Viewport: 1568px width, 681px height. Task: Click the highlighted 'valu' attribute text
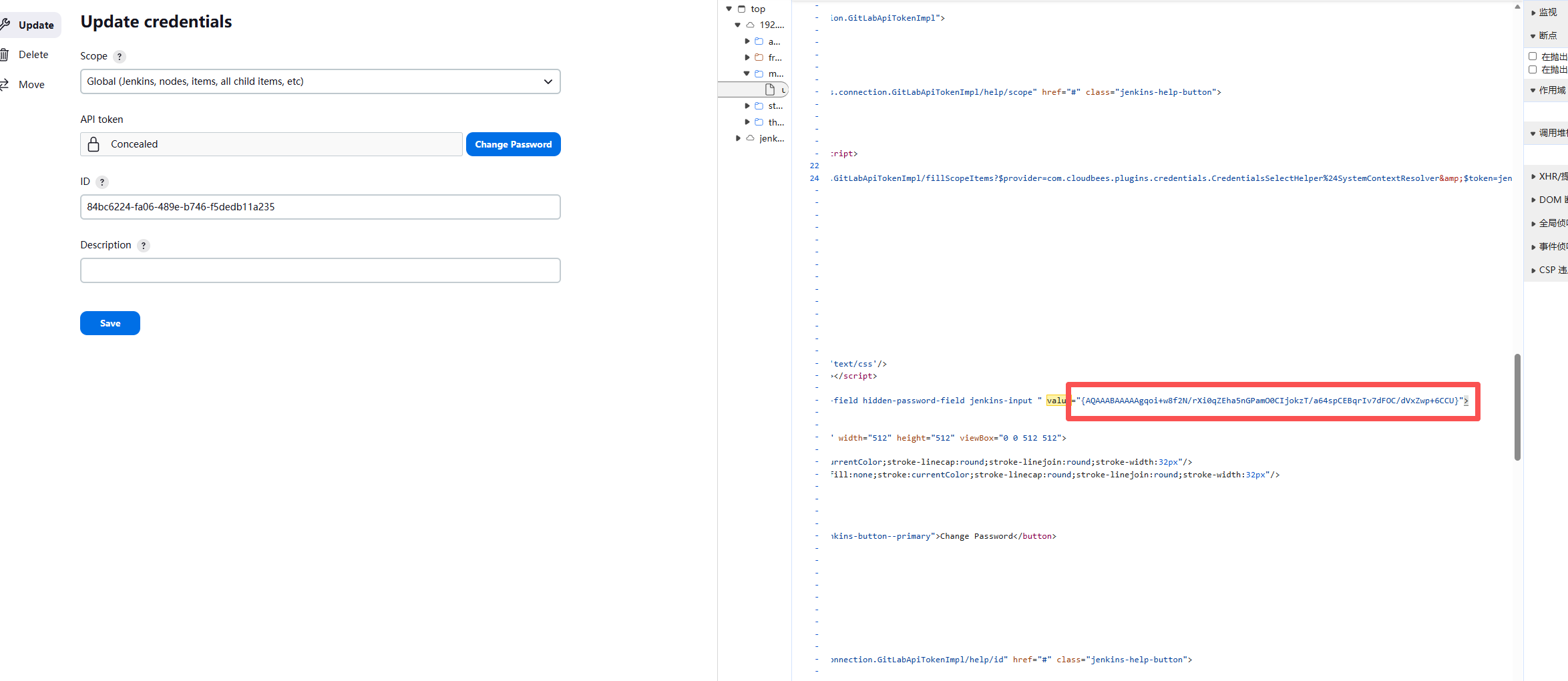[1056, 401]
